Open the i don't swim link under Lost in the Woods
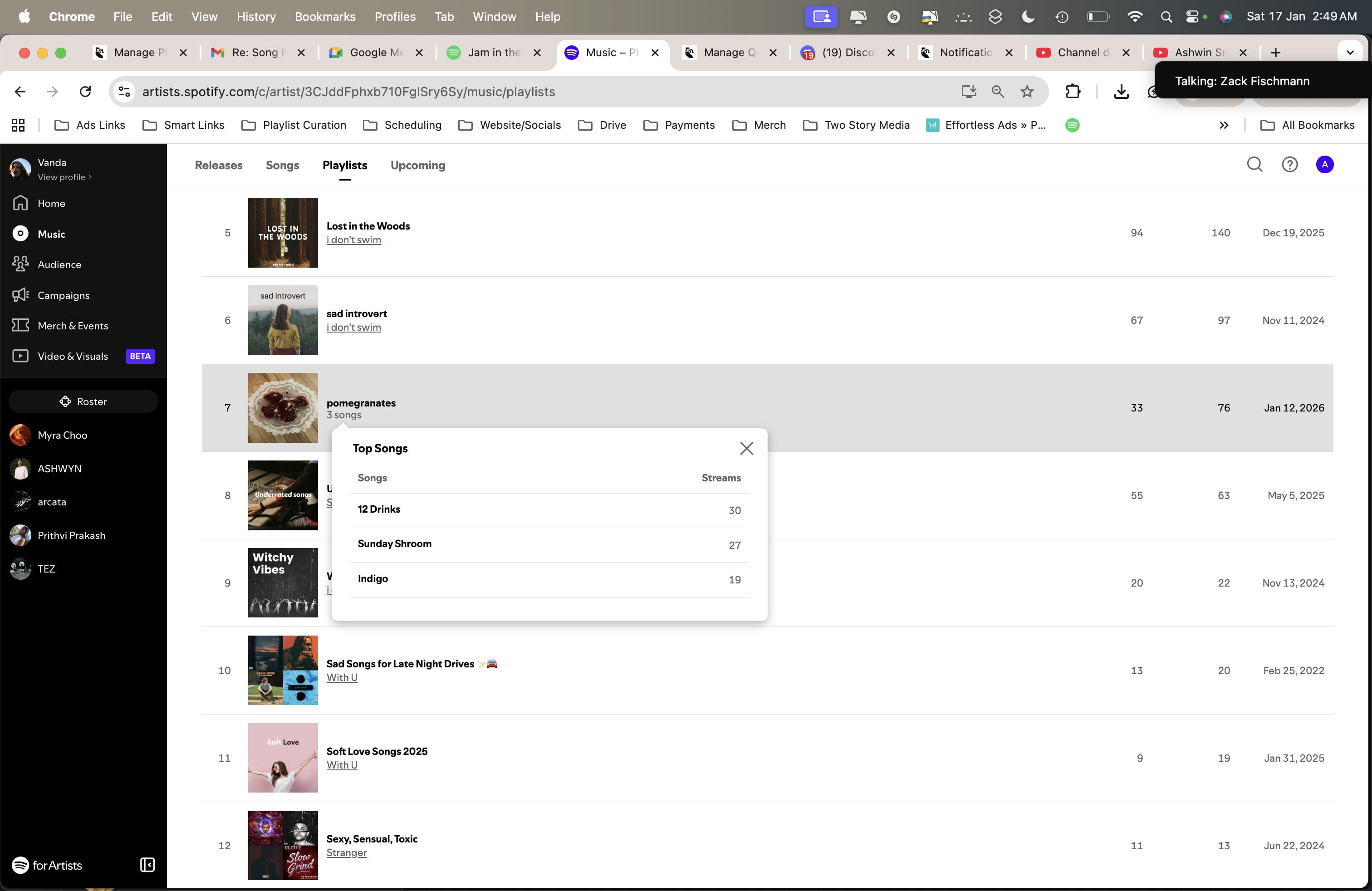The height and width of the screenshot is (891, 1372). (x=353, y=240)
